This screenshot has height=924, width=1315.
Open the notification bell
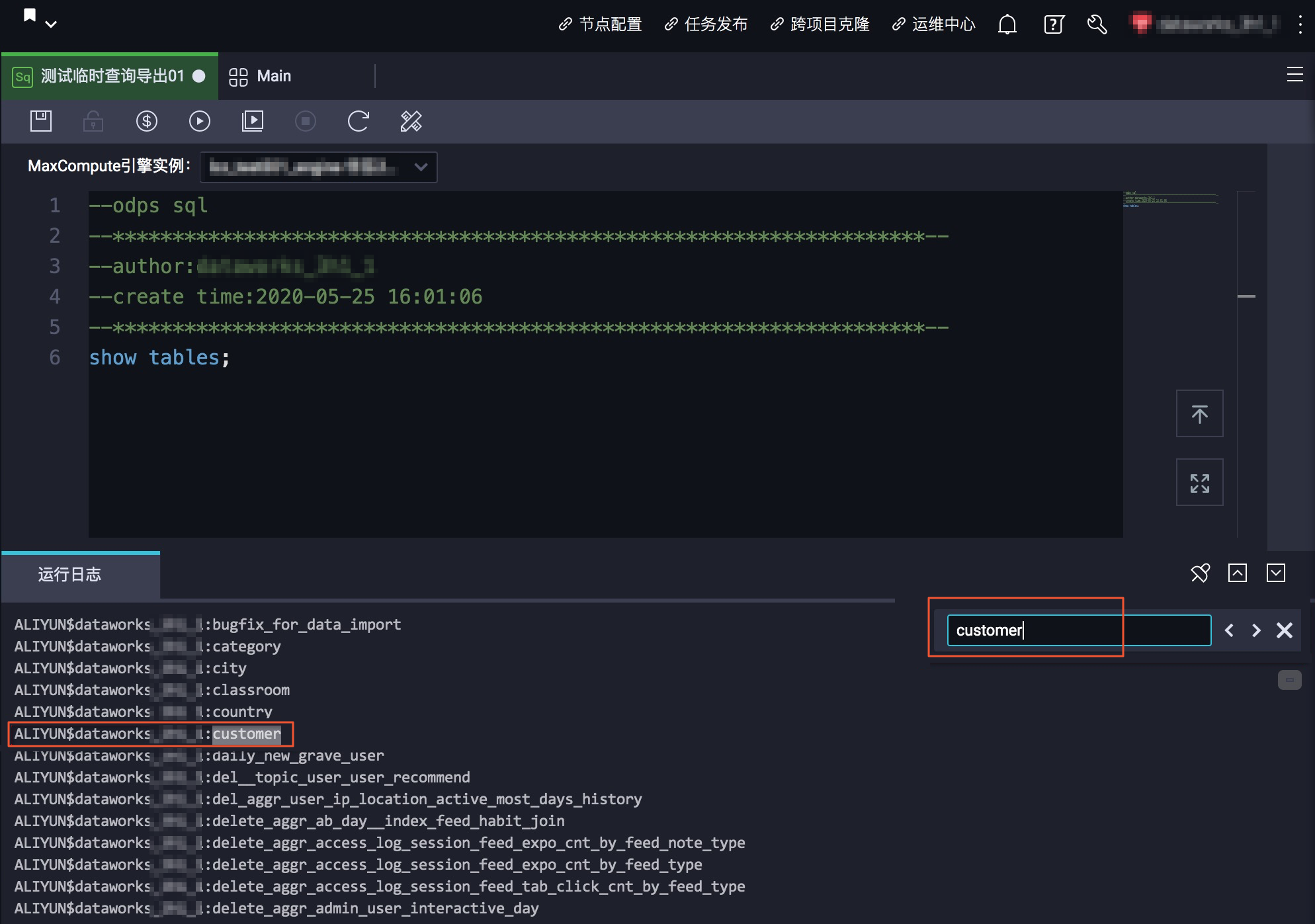[x=1007, y=24]
